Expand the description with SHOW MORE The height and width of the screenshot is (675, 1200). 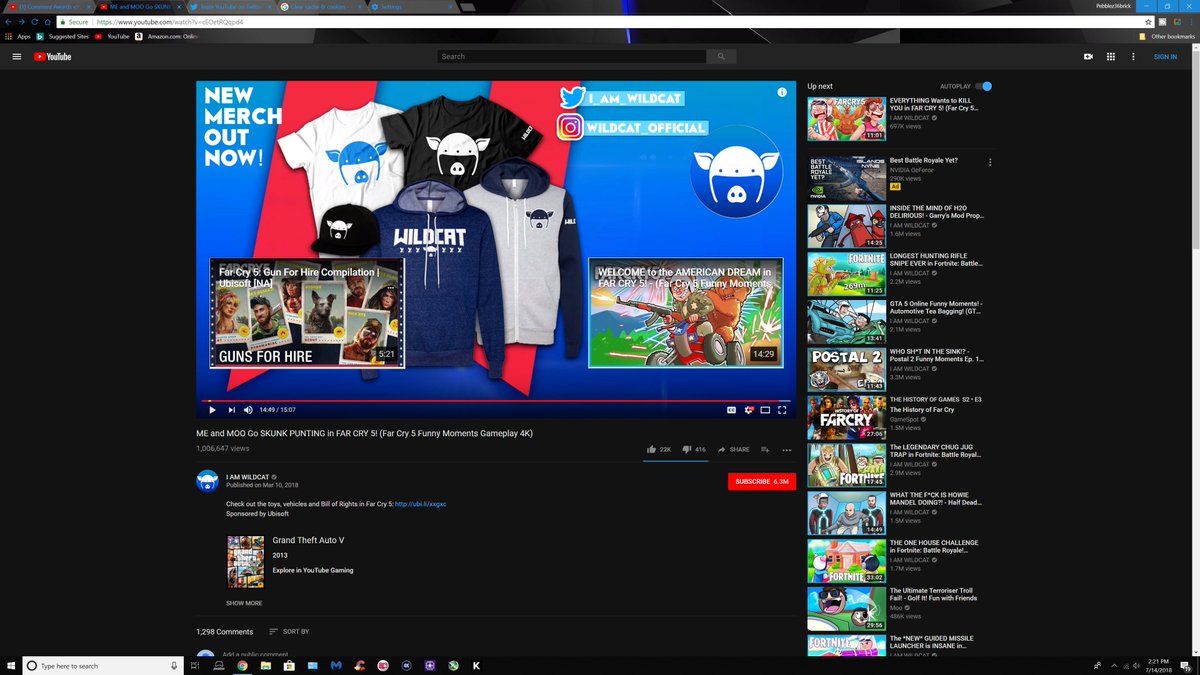(244, 603)
